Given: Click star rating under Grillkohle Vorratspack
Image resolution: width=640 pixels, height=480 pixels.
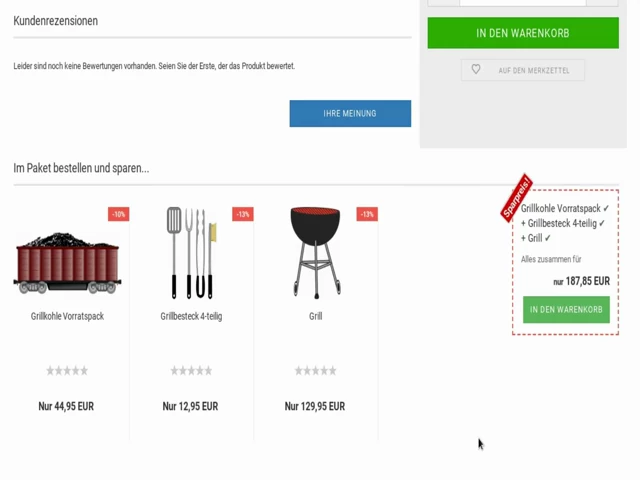Looking at the screenshot, I should click(67, 371).
